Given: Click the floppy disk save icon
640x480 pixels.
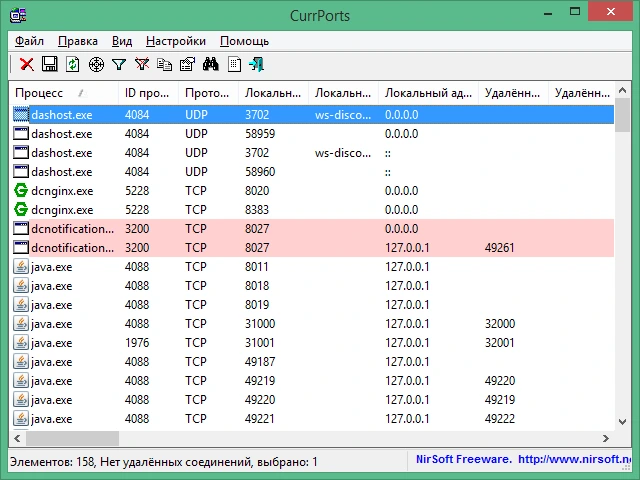Looking at the screenshot, I should (x=50, y=64).
